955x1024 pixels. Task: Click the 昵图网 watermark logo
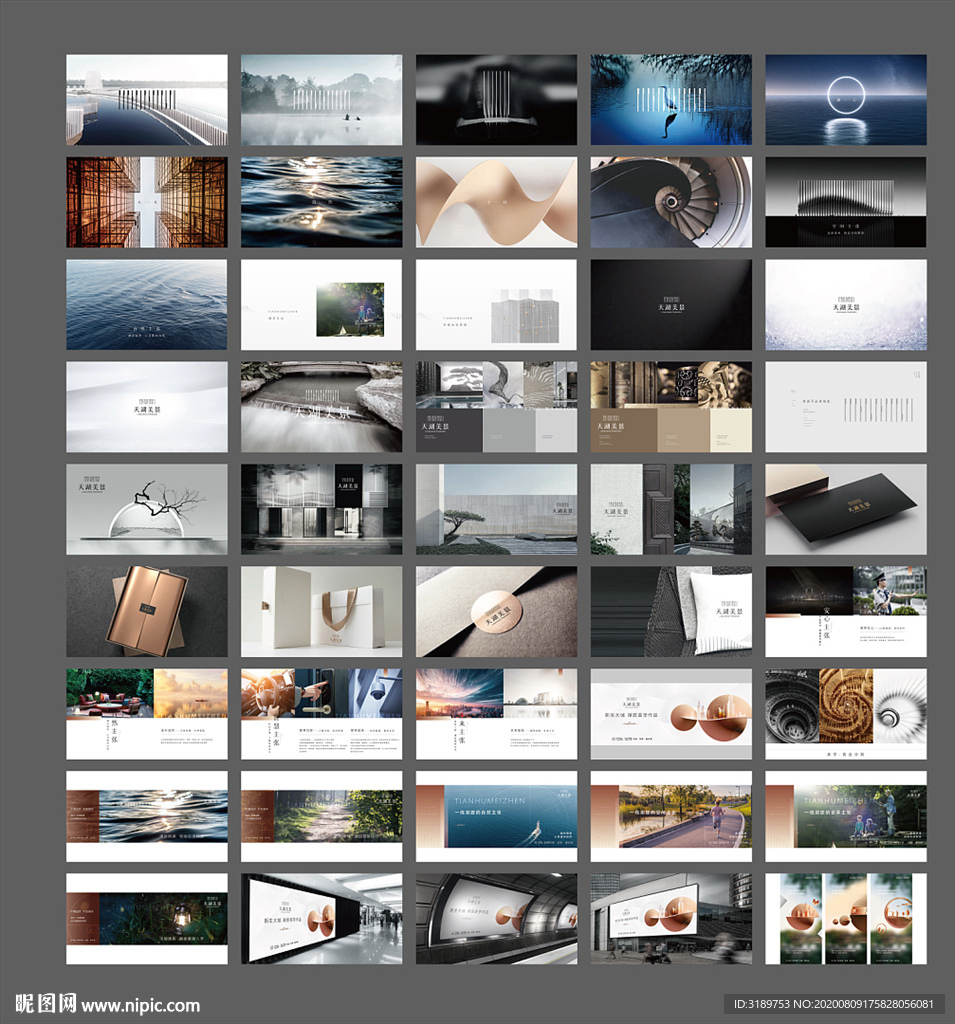click(45, 1004)
